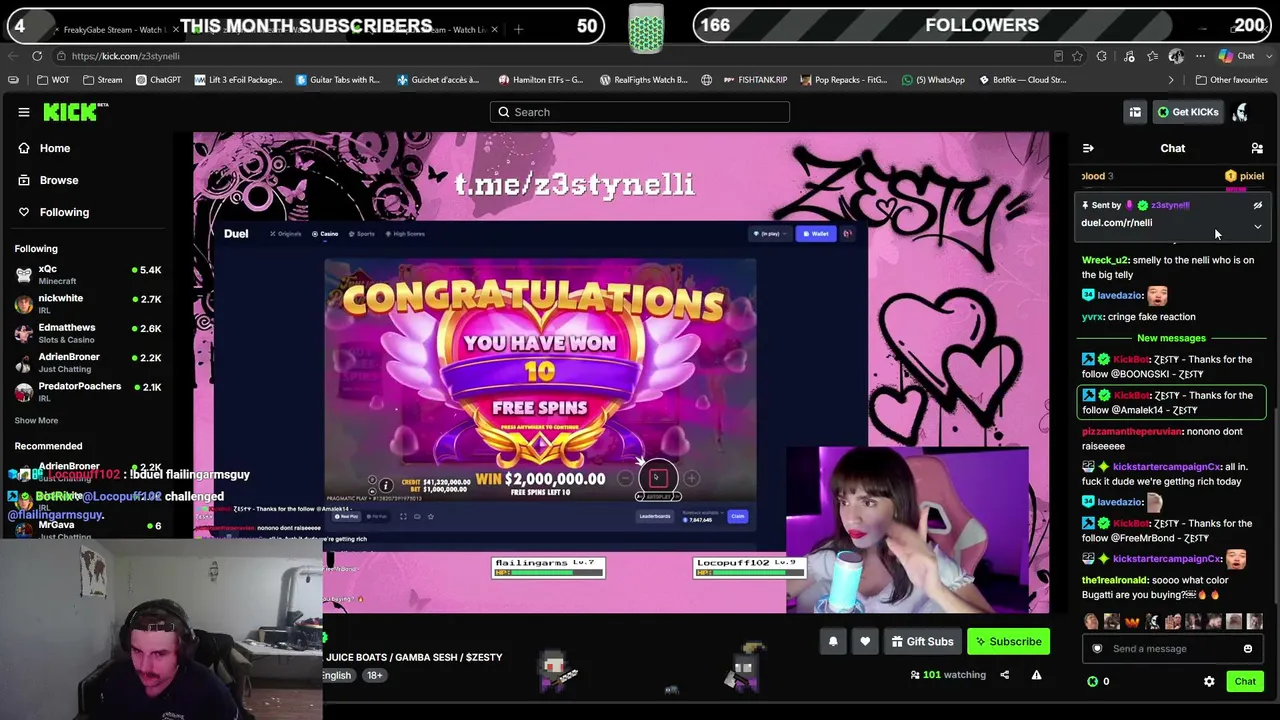Hide the pinned message by z3stynelli

click(1258, 205)
